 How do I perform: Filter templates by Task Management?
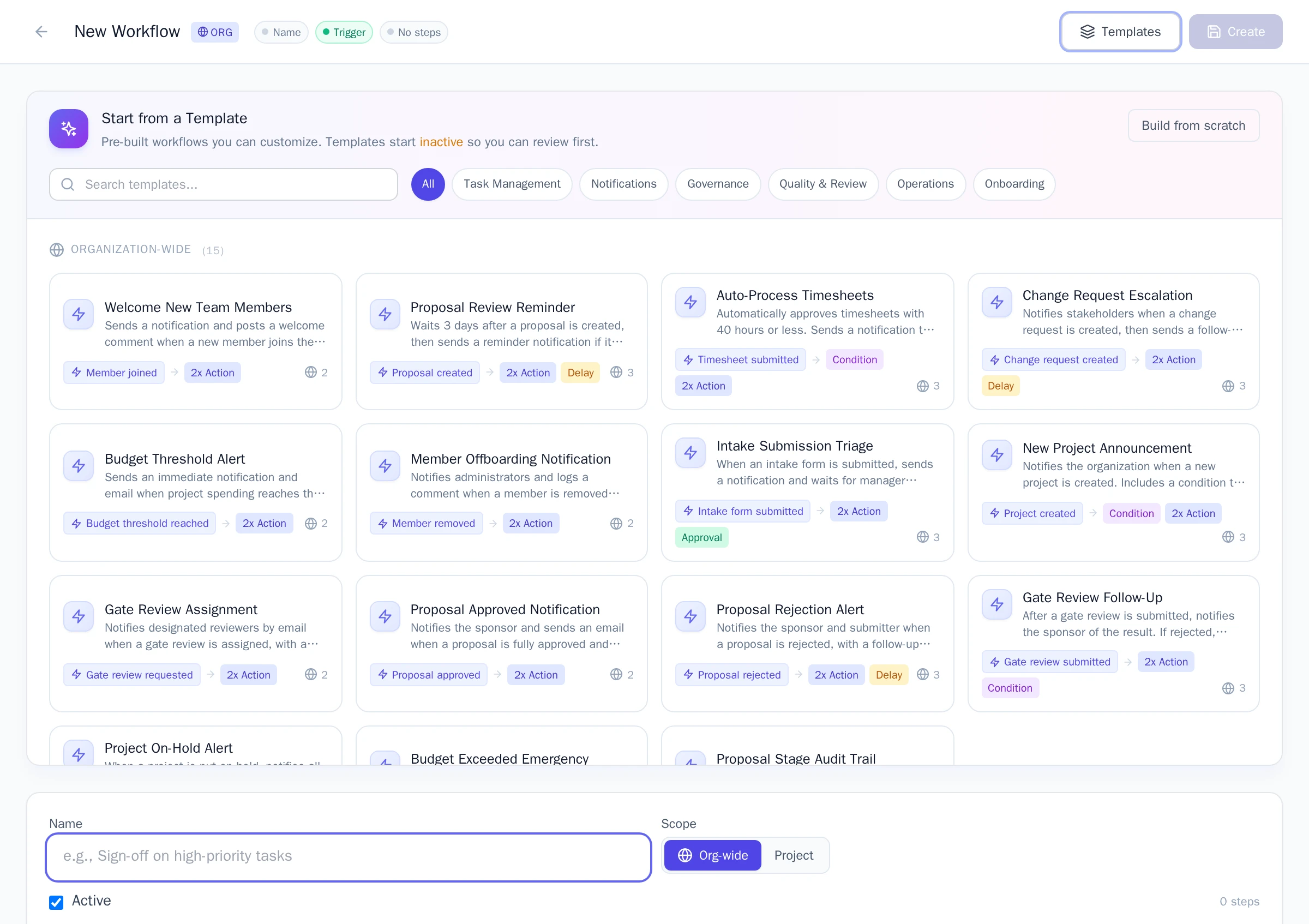tap(512, 184)
